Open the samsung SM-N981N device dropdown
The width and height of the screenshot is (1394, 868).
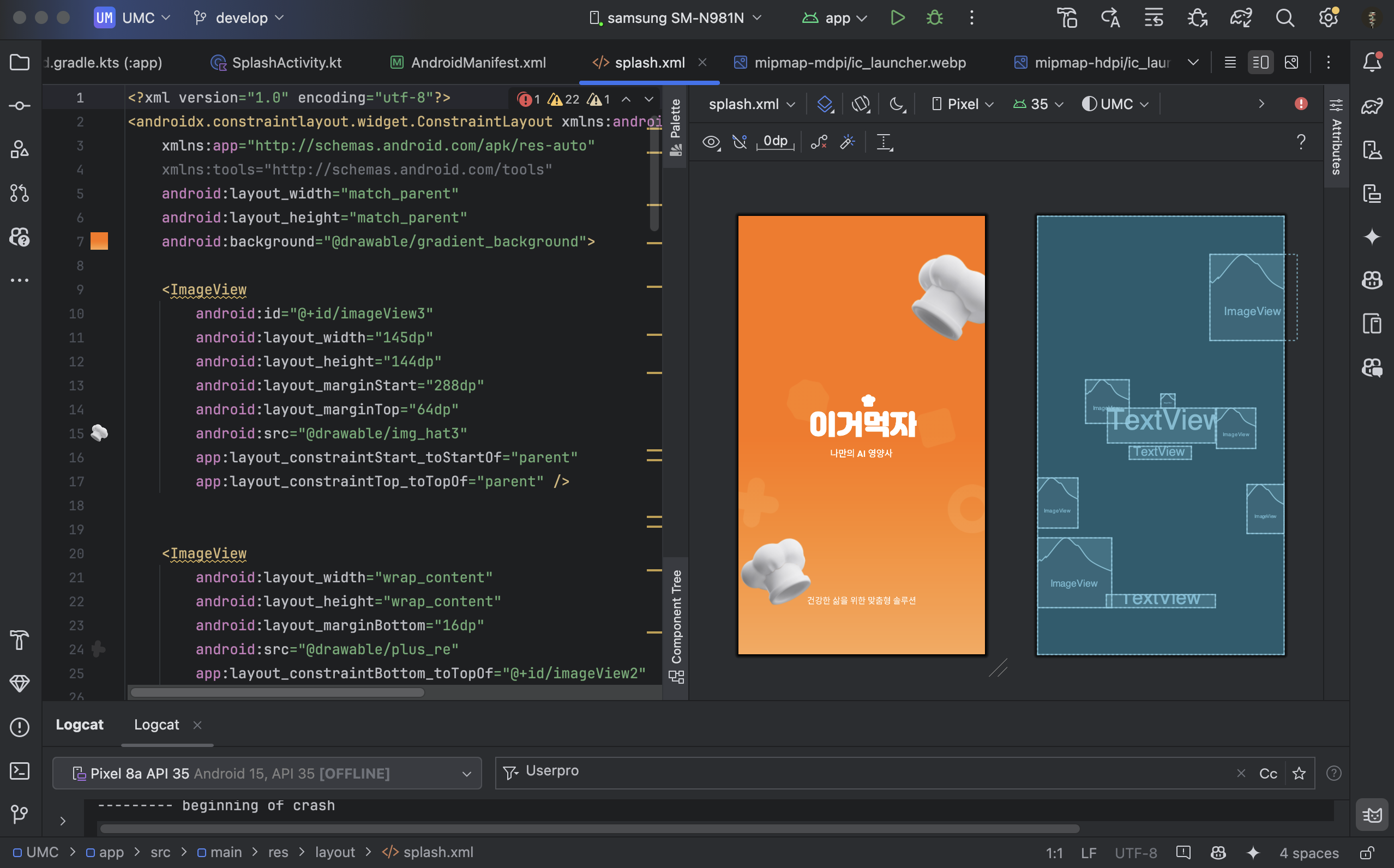click(675, 18)
